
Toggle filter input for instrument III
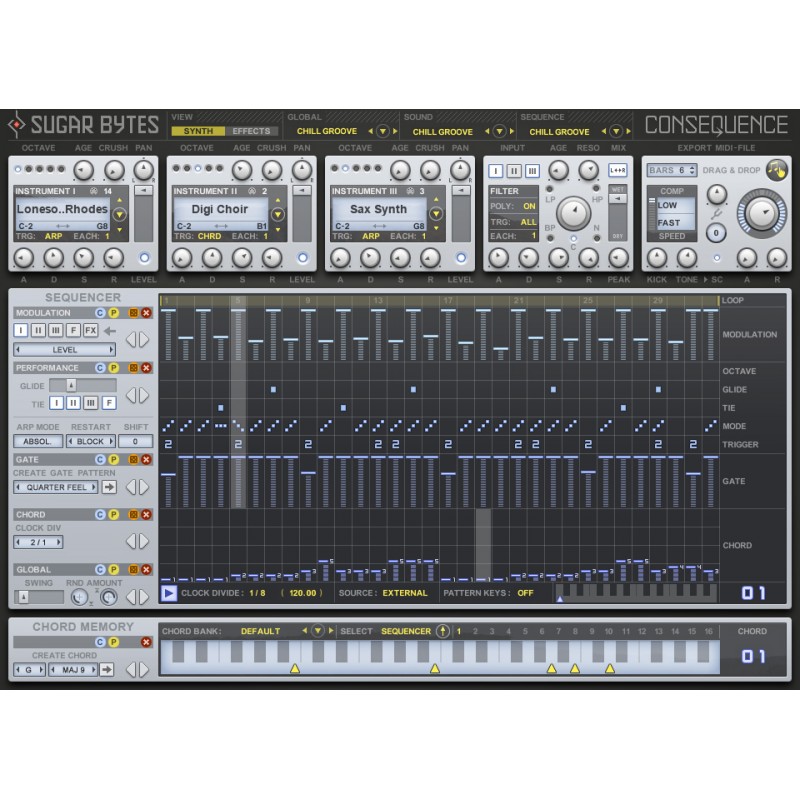[x=532, y=171]
